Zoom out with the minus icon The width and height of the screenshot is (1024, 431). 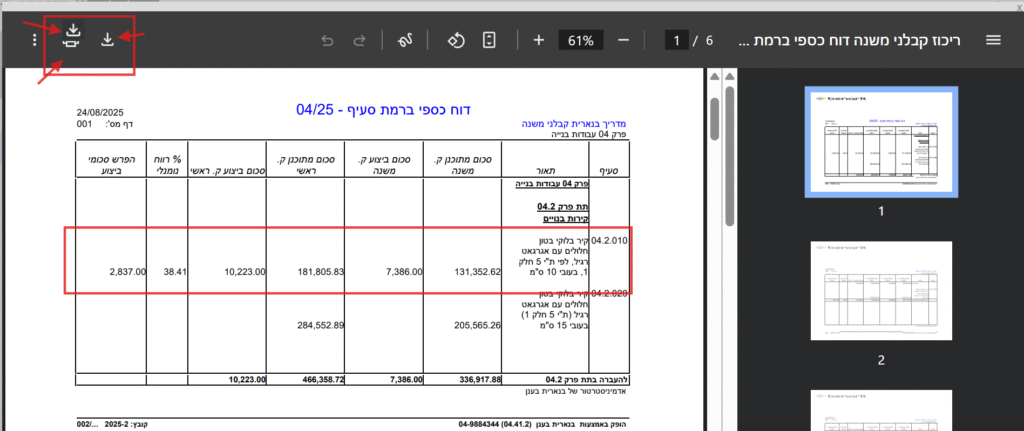(x=624, y=40)
